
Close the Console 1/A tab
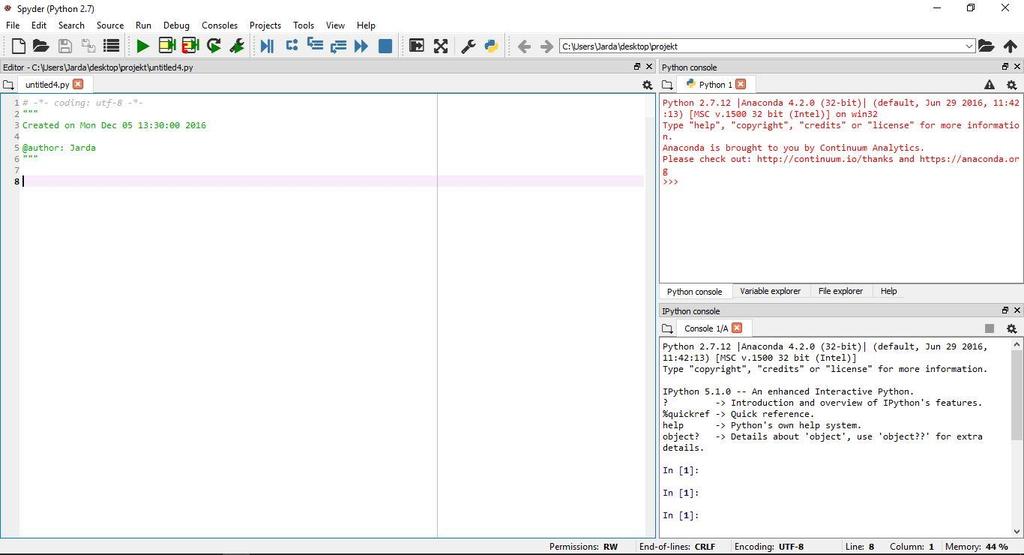coord(737,328)
